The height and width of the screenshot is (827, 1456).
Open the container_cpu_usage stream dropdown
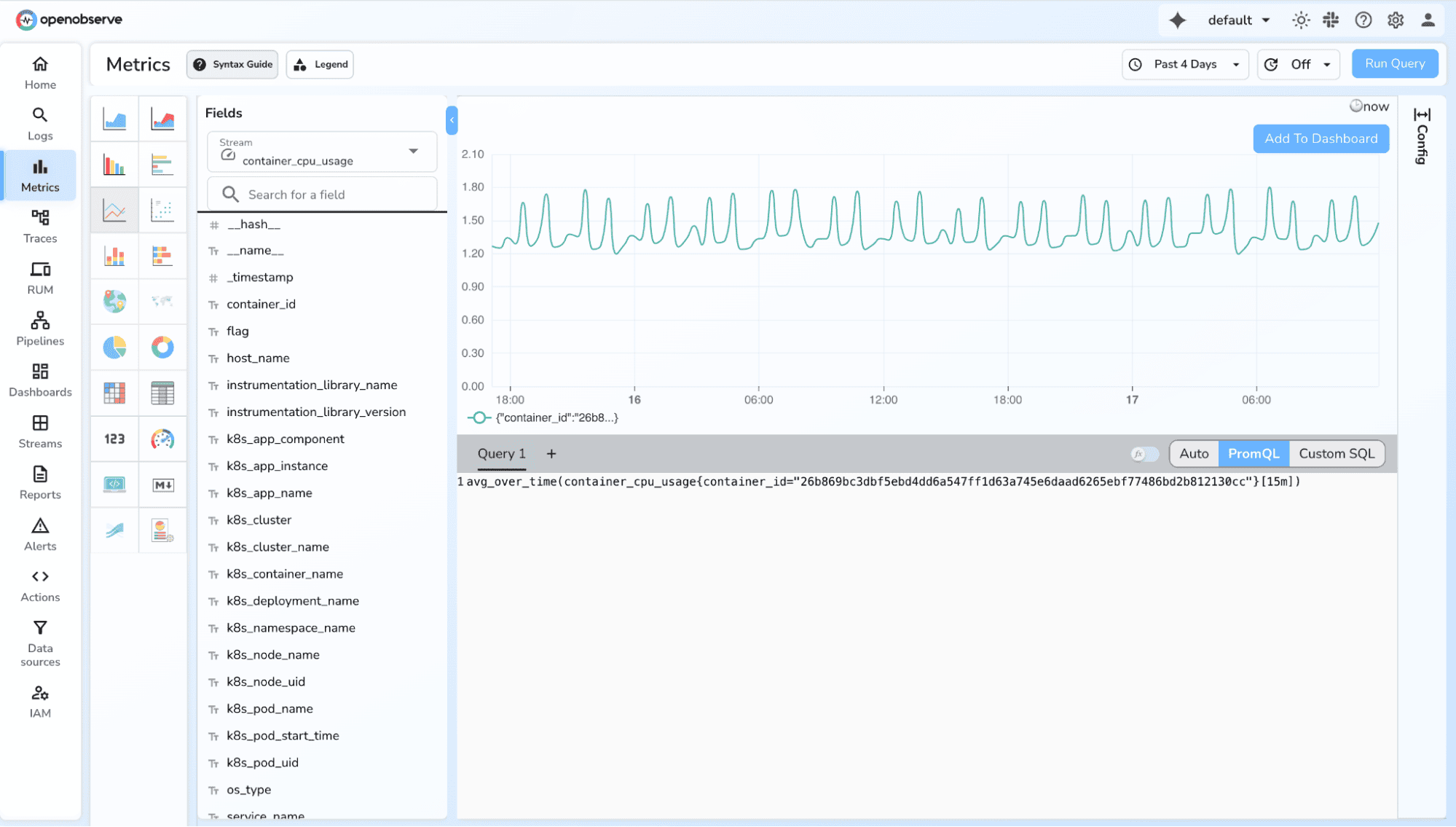[x=322, y=152]
